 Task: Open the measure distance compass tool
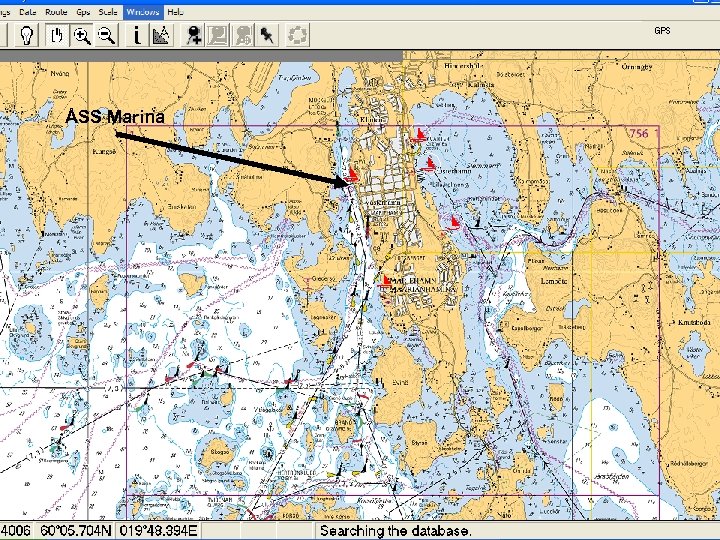(161, 35)
